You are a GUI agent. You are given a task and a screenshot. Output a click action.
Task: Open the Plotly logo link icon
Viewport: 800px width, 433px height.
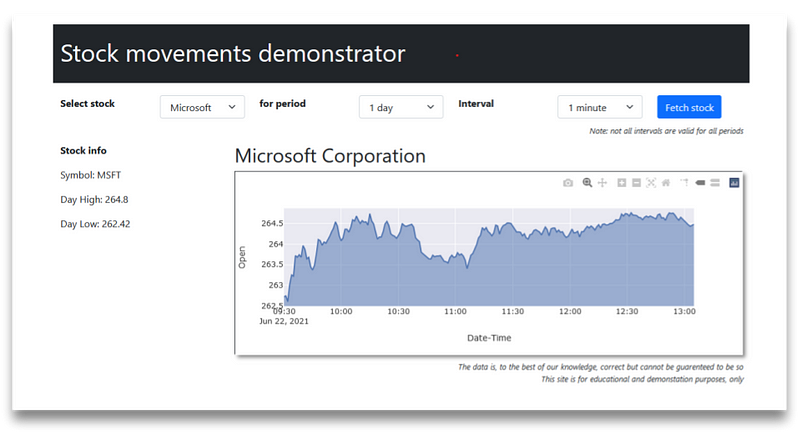coord(734,183)
